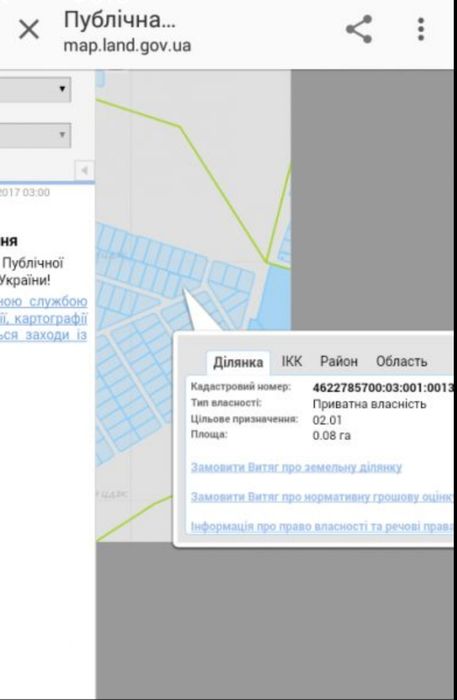Tap the share icon in header
The image size is (457, 700).
point(359,29)
